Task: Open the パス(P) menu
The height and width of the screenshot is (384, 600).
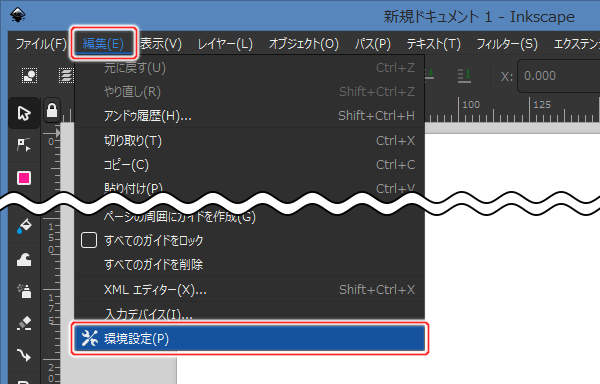Action: click(372, 44)
